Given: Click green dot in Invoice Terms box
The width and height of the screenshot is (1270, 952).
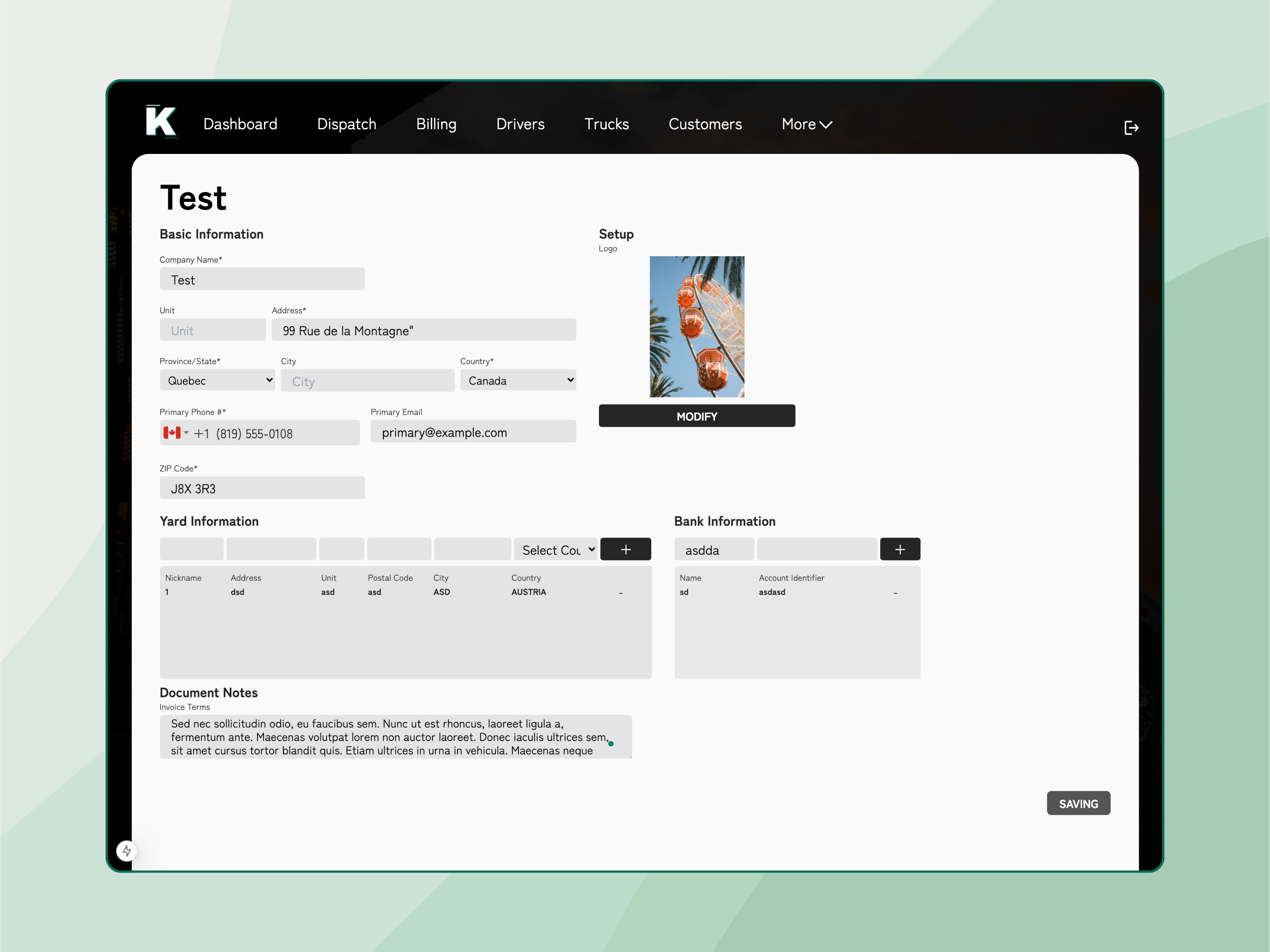Looking at the screenshot, I should (x=611, y=744).
